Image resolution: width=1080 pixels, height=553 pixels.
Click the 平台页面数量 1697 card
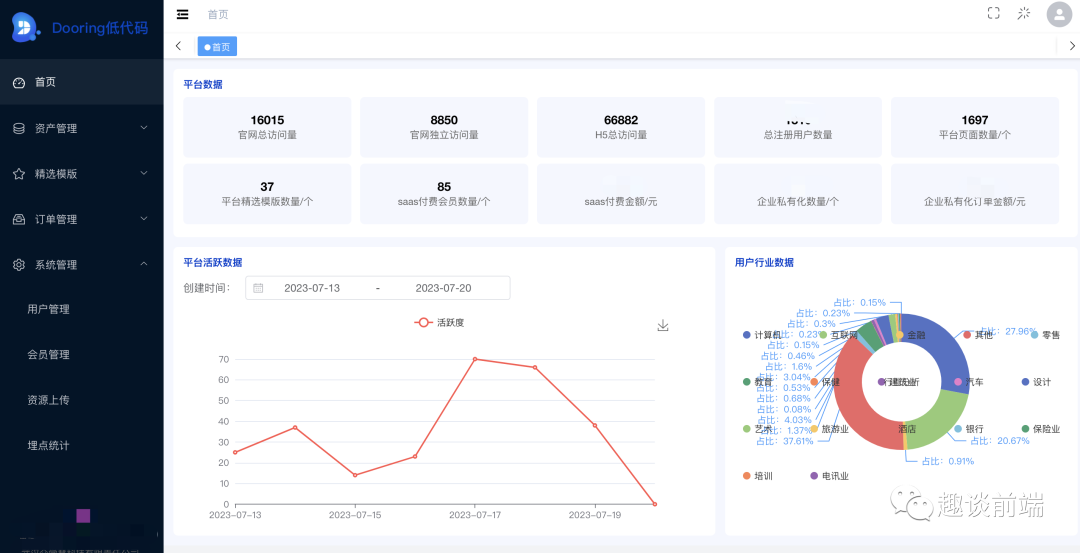click(x=975, y=127)
